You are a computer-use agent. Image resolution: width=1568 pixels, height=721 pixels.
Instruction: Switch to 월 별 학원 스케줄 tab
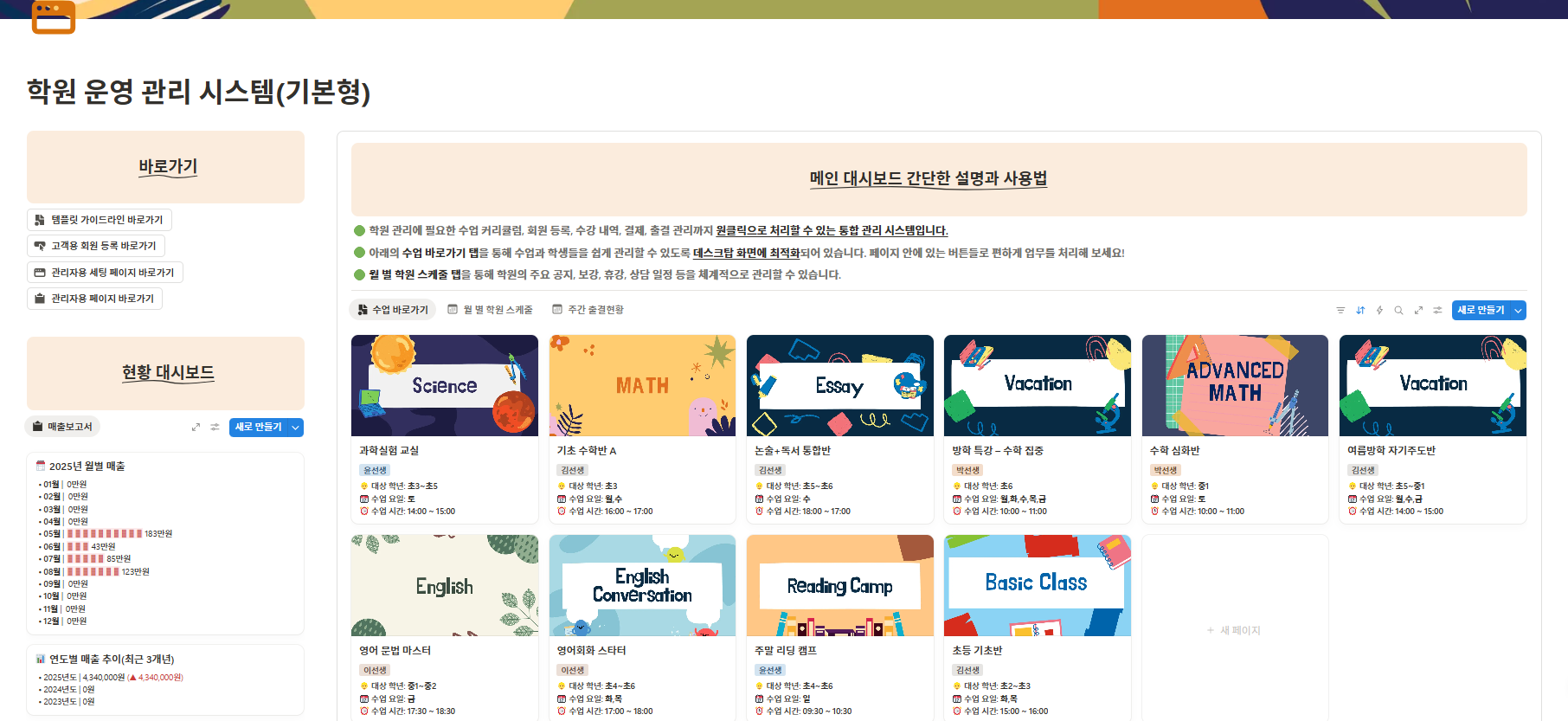click(490, 310)
